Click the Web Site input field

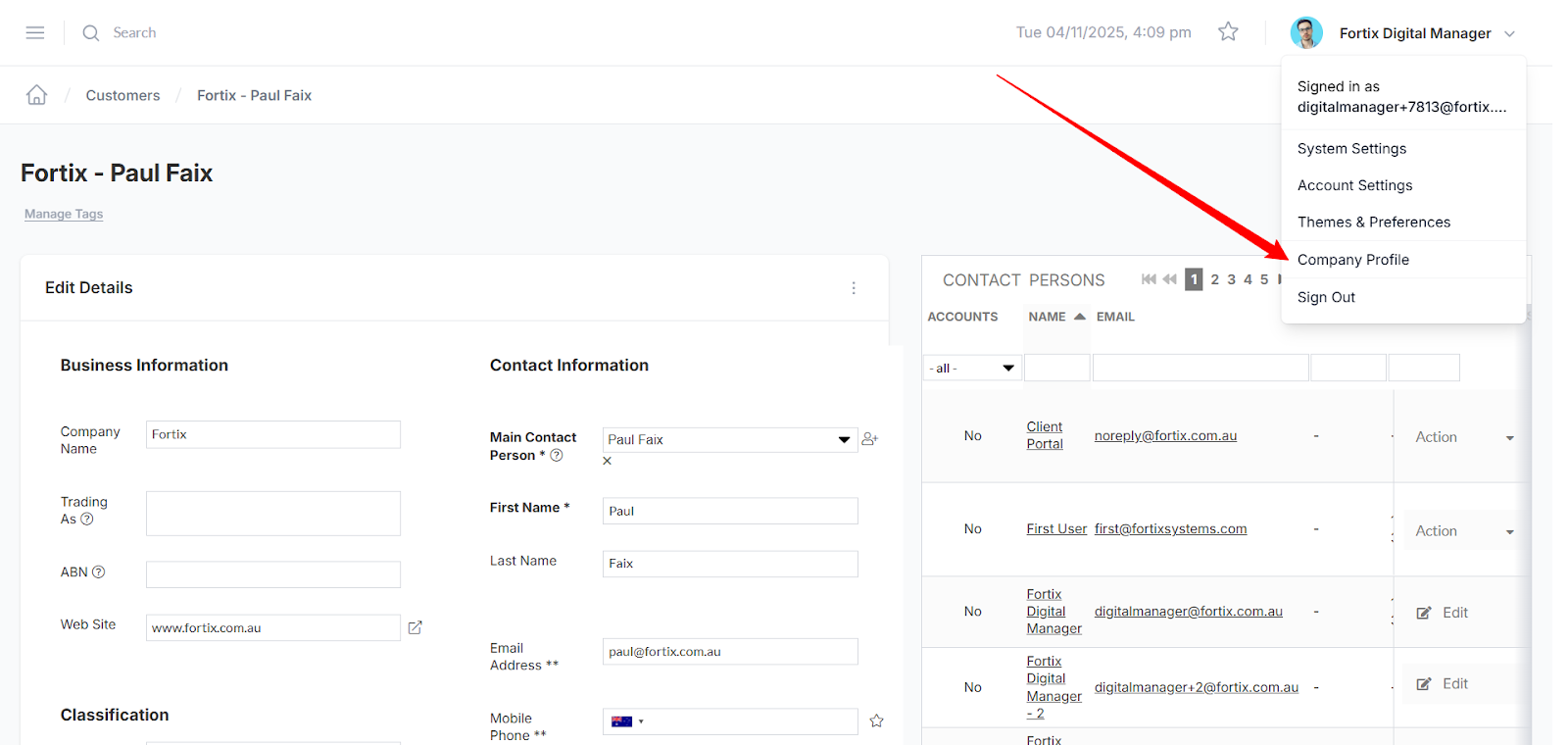pos(273,627)
